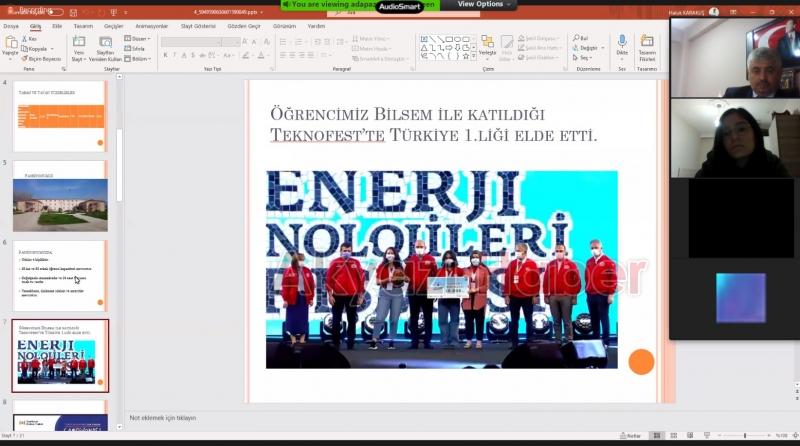Select the triangle shape in gallery
The height and width of the screenshot is (446, 800).
424,47
